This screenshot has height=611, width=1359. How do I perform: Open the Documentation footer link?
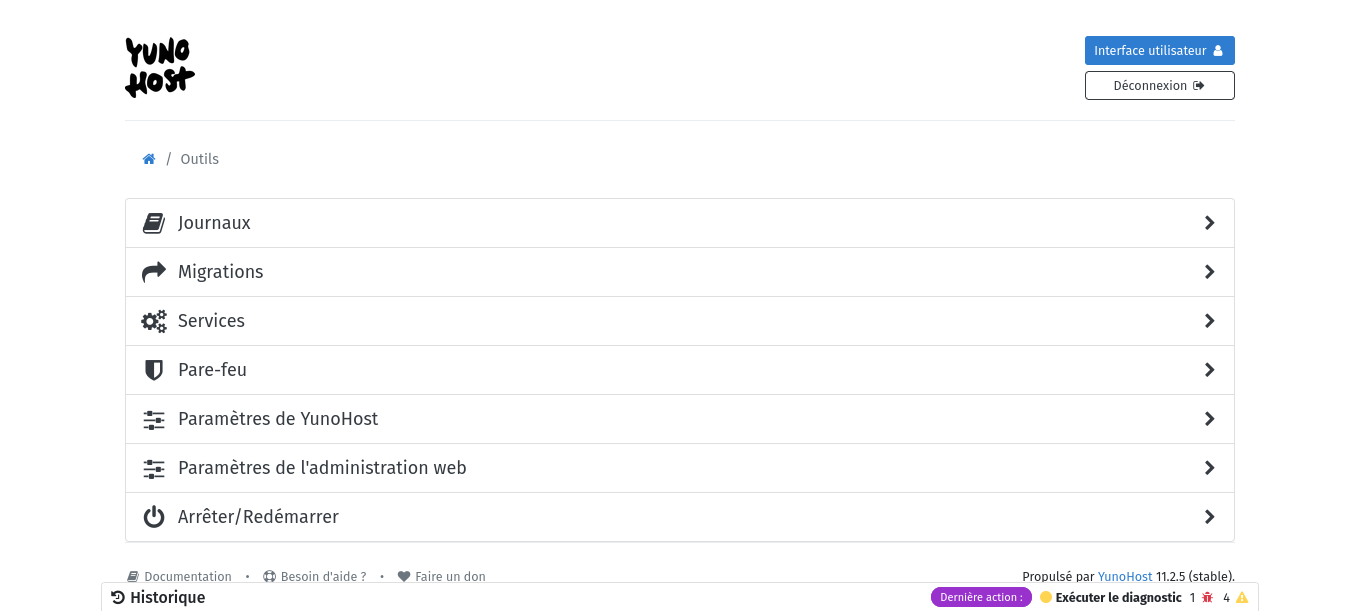179,576
